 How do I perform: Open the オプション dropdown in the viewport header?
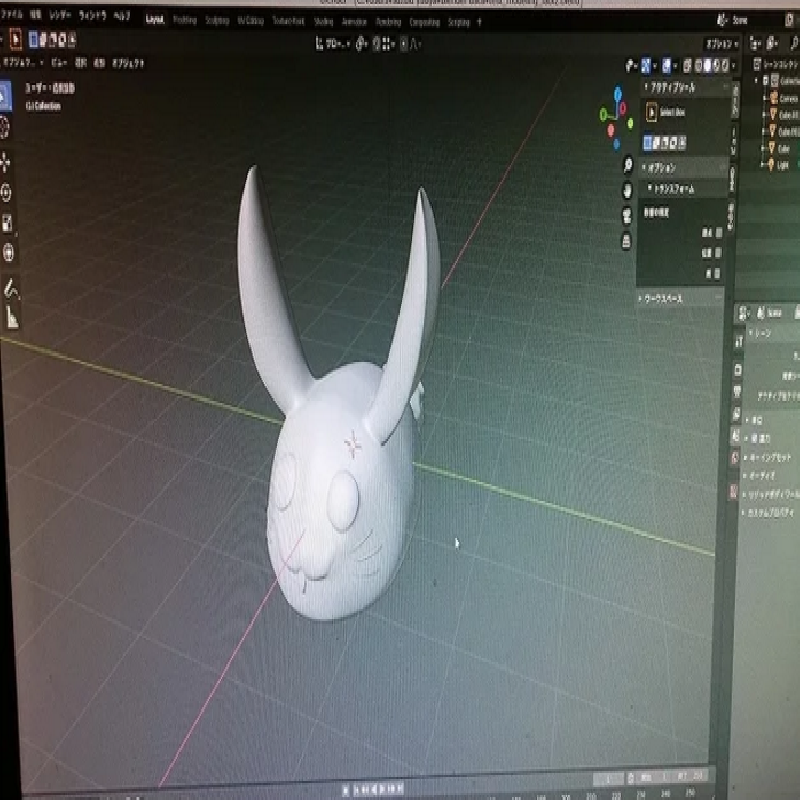(720, 44)
